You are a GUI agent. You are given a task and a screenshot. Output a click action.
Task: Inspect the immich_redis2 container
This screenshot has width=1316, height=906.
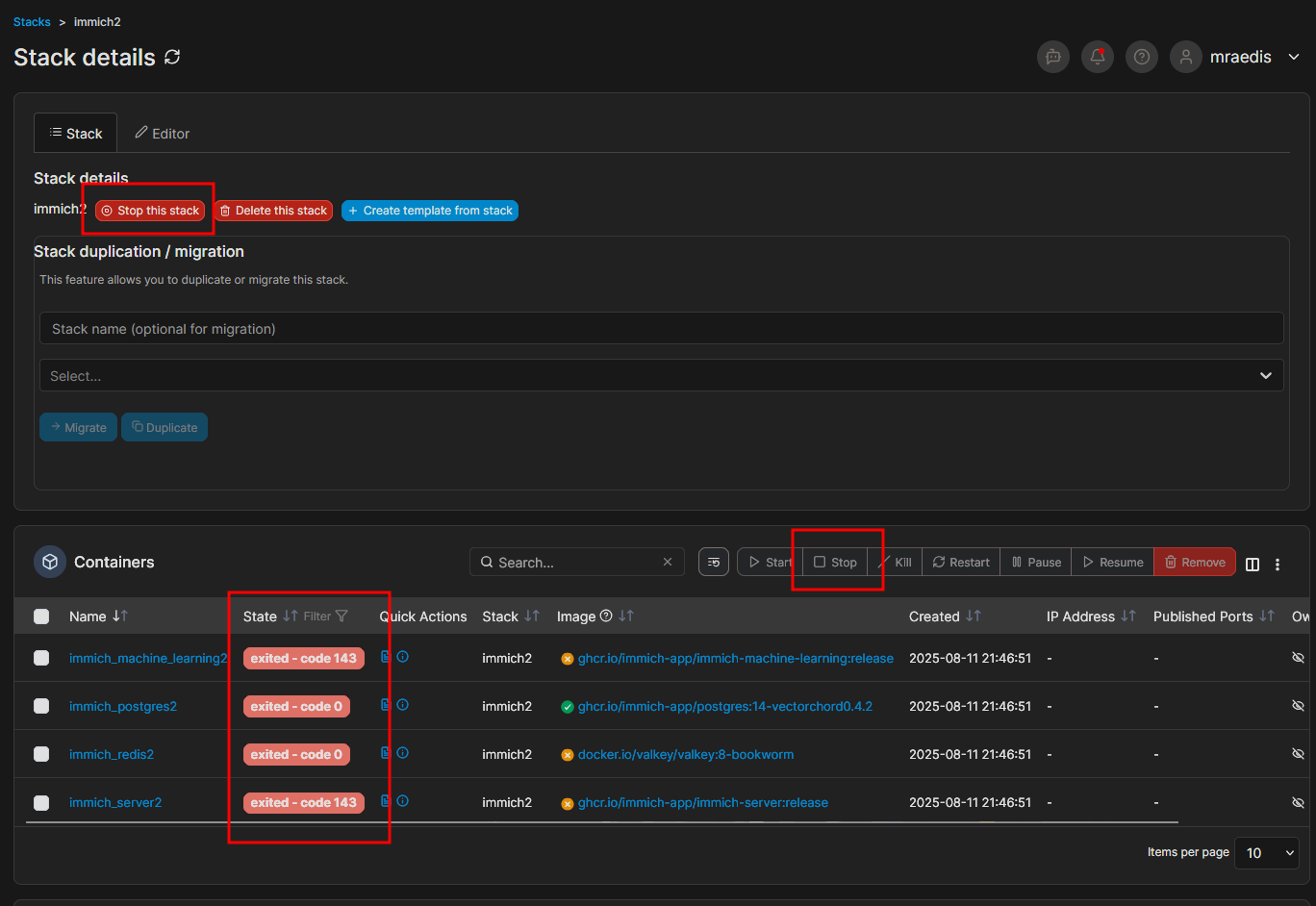pos(403,753)
